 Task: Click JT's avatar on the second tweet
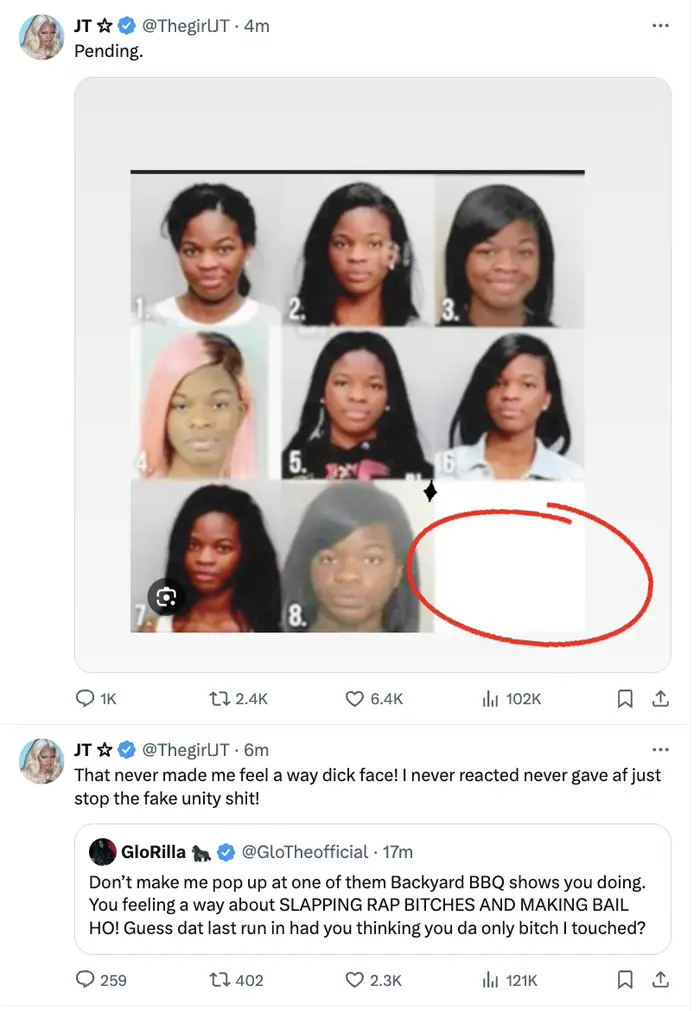42,761
